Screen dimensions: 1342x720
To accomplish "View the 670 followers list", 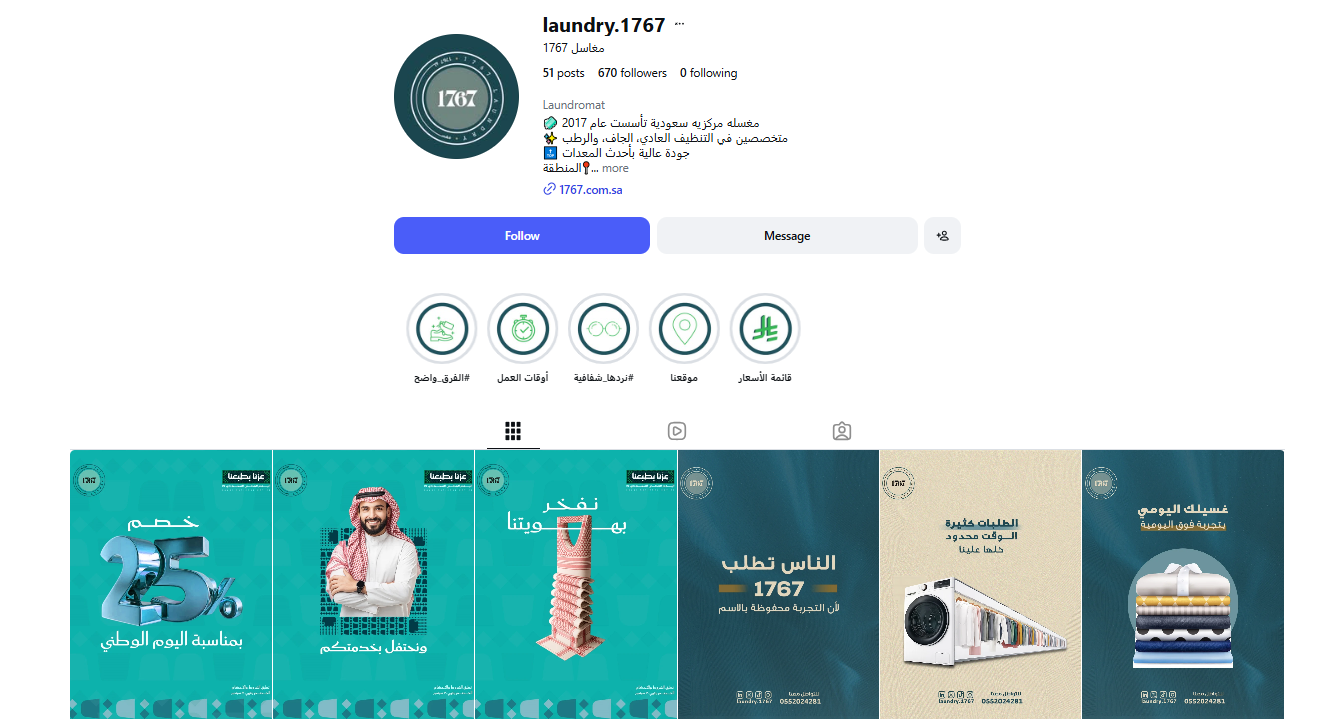I will [x=632, y=73].
